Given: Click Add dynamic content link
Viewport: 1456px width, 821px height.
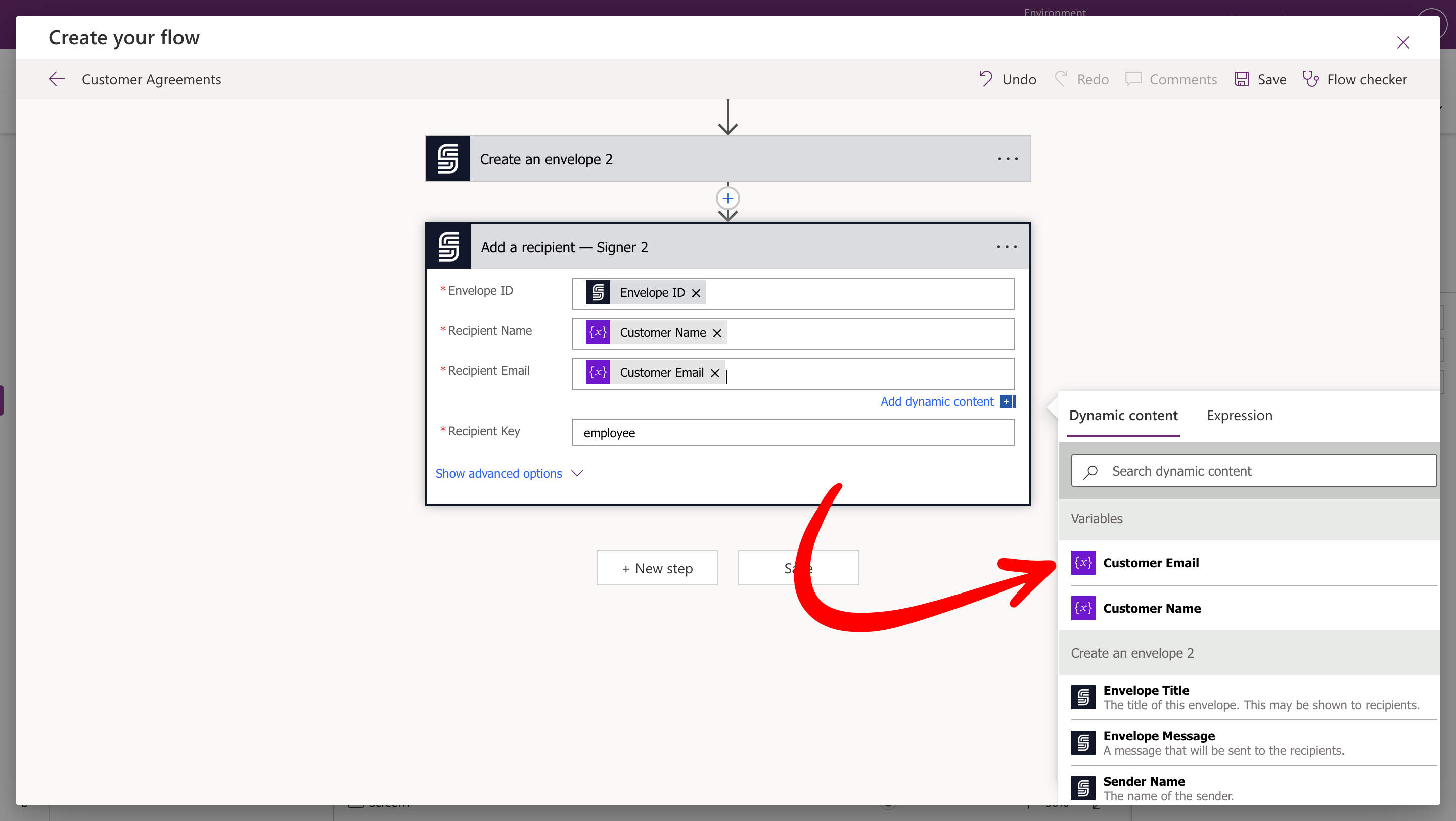Looking at the screenshot, I should [937, 401].
